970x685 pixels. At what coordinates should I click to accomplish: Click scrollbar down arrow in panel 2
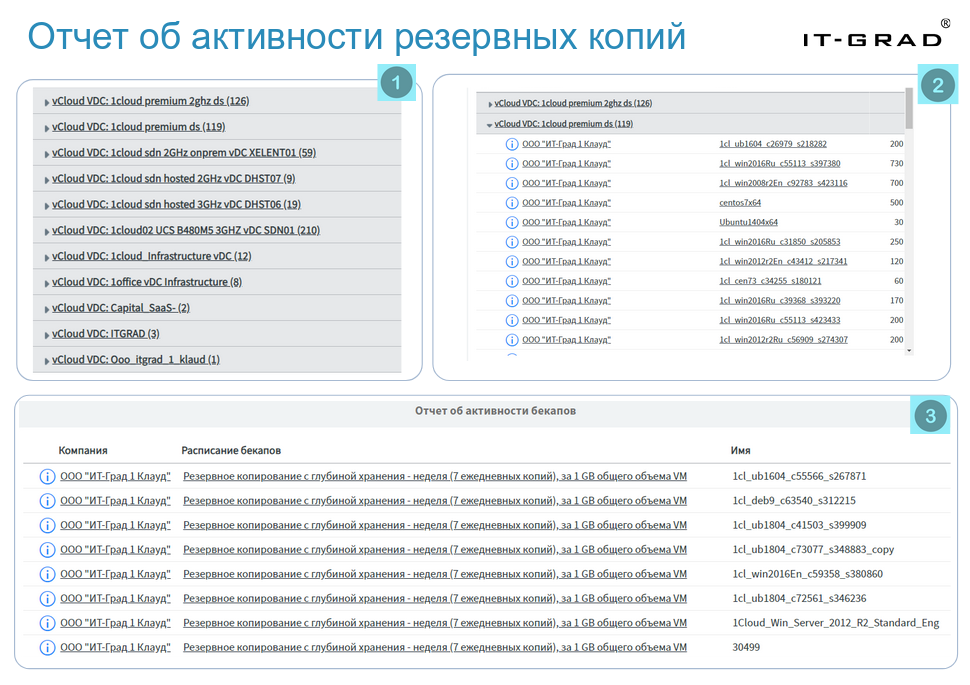909,351
